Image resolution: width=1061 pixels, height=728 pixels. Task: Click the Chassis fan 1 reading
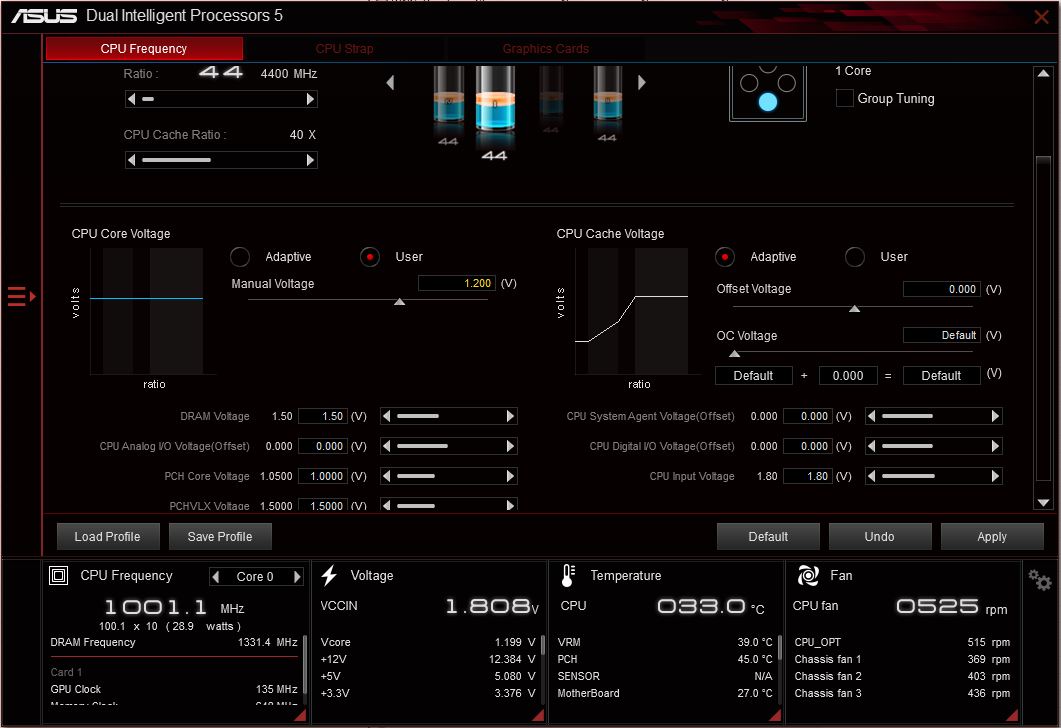pyautogui.click(x=902, y=659)
